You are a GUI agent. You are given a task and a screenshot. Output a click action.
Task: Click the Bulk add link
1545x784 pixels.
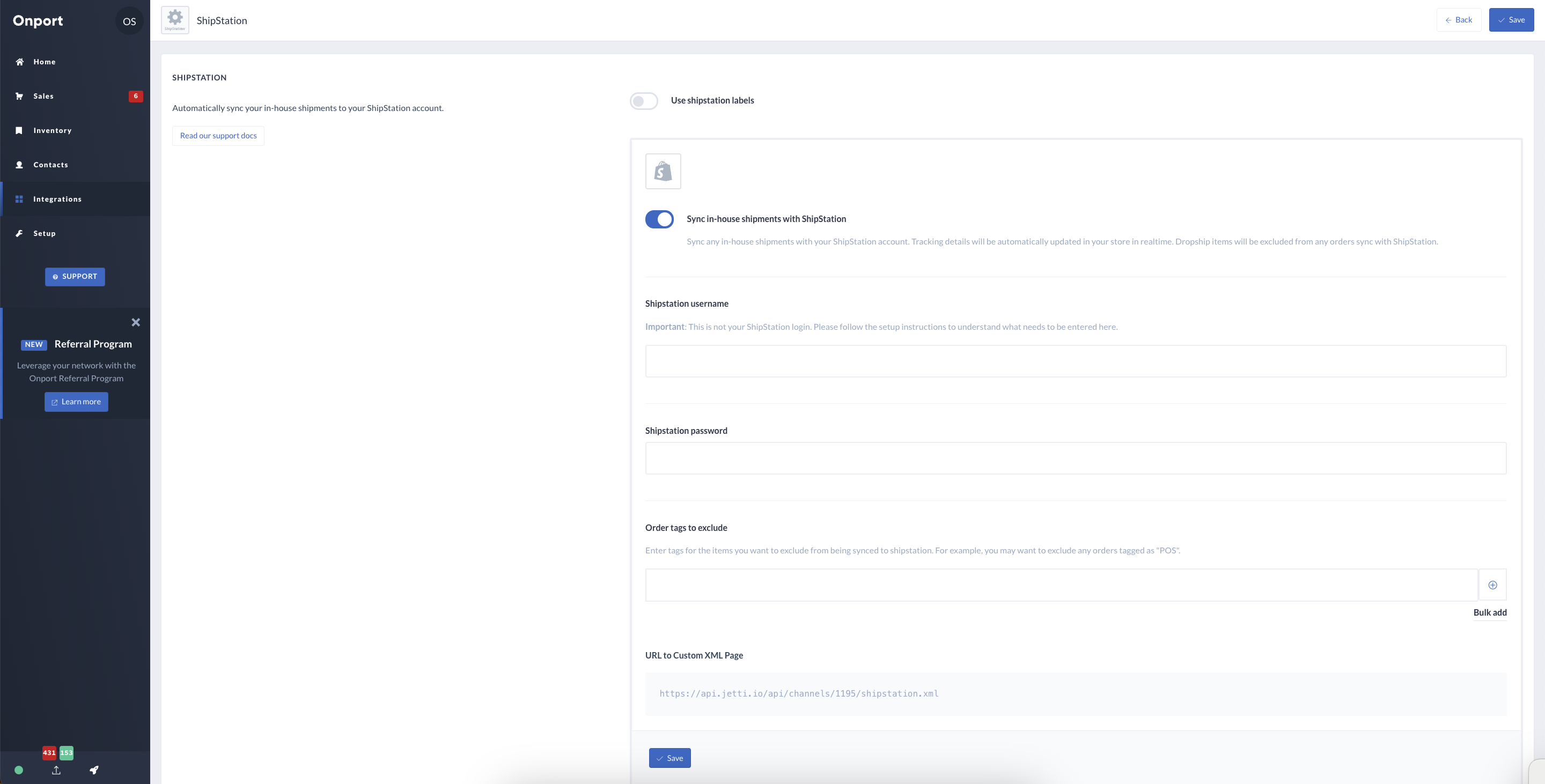pyautogui.click(x=1490, y=612)
